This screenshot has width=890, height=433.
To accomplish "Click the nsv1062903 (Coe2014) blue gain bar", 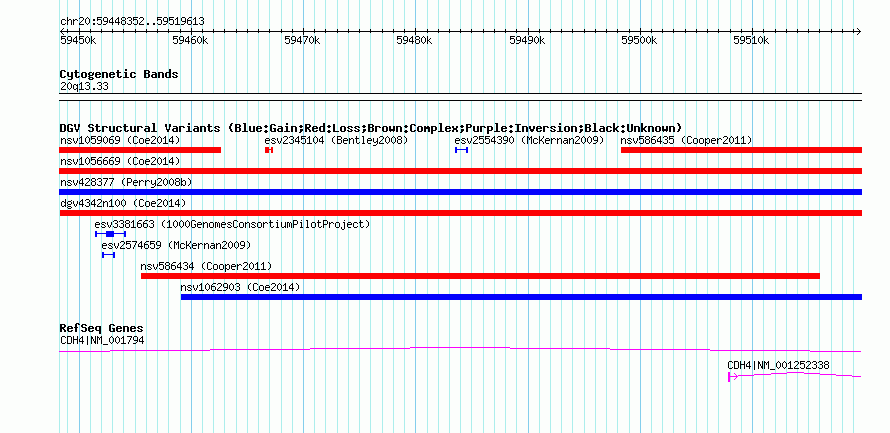I will click(x=521, y=297).
